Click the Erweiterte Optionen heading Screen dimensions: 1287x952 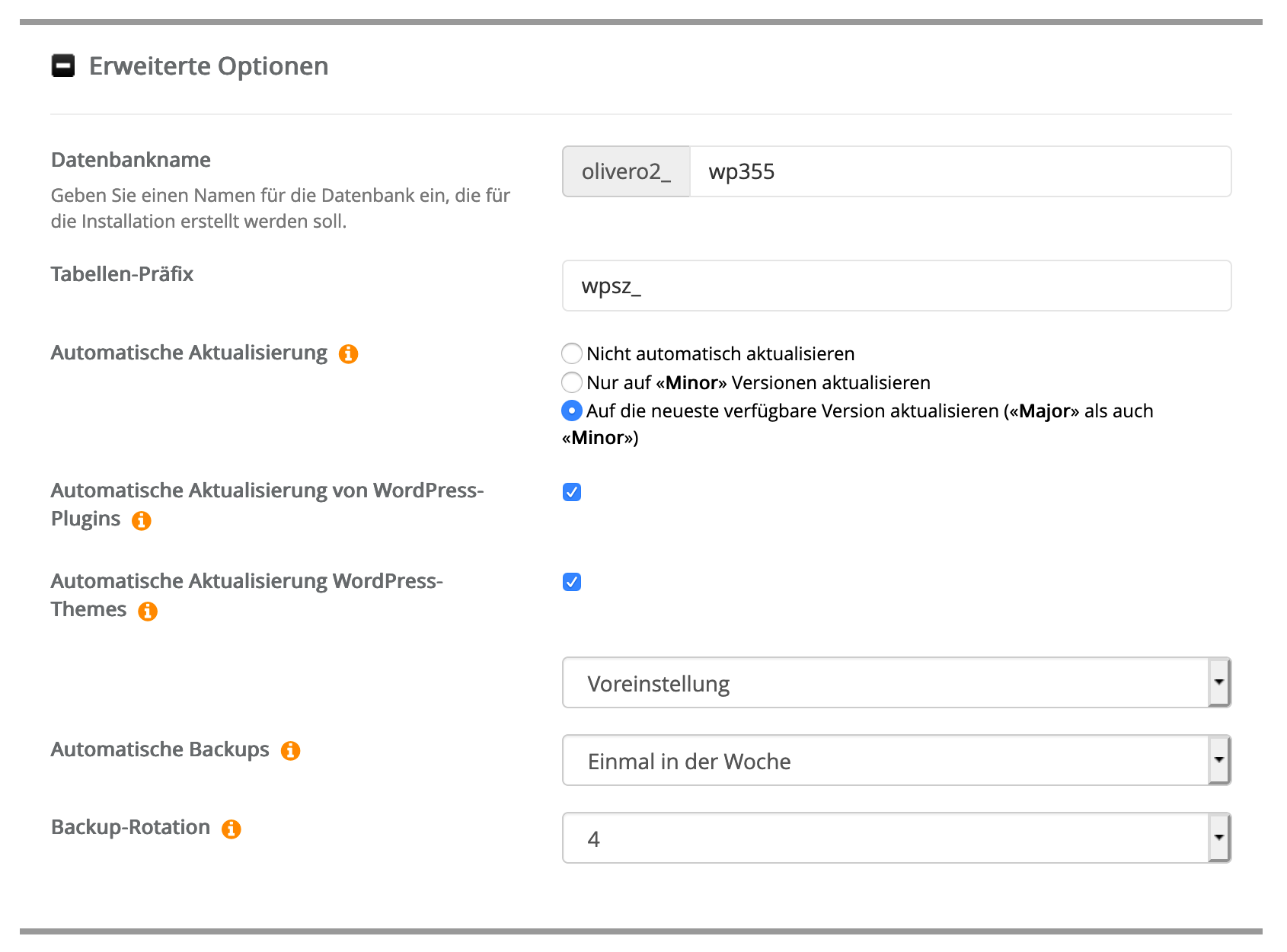[208, 66]
